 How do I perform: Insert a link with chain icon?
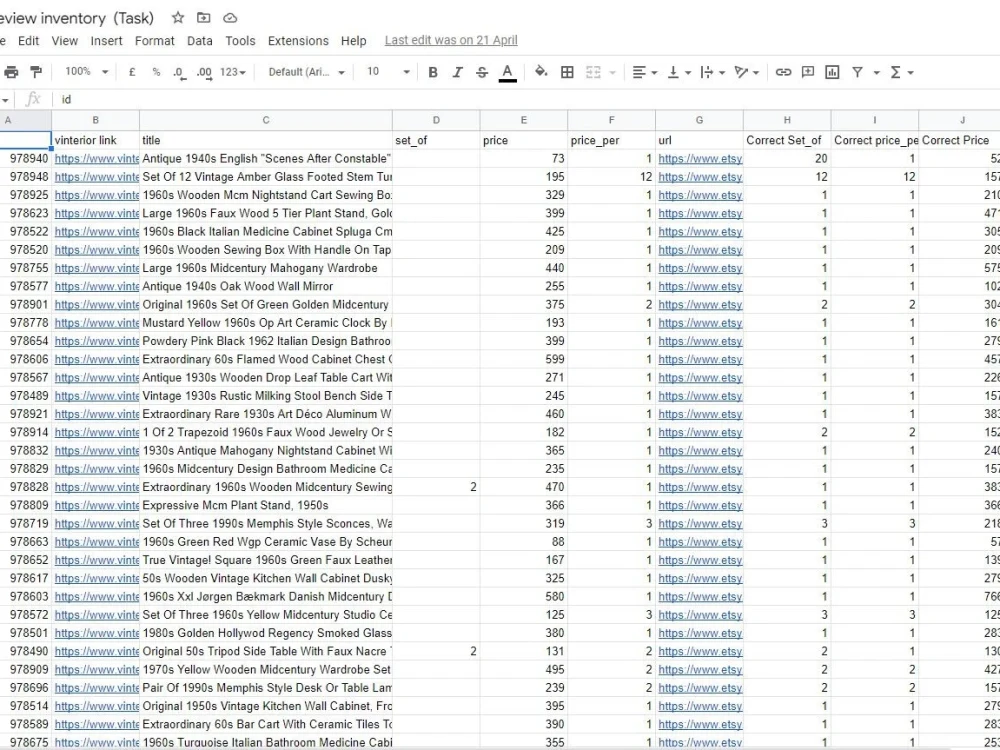coord(783,72)
